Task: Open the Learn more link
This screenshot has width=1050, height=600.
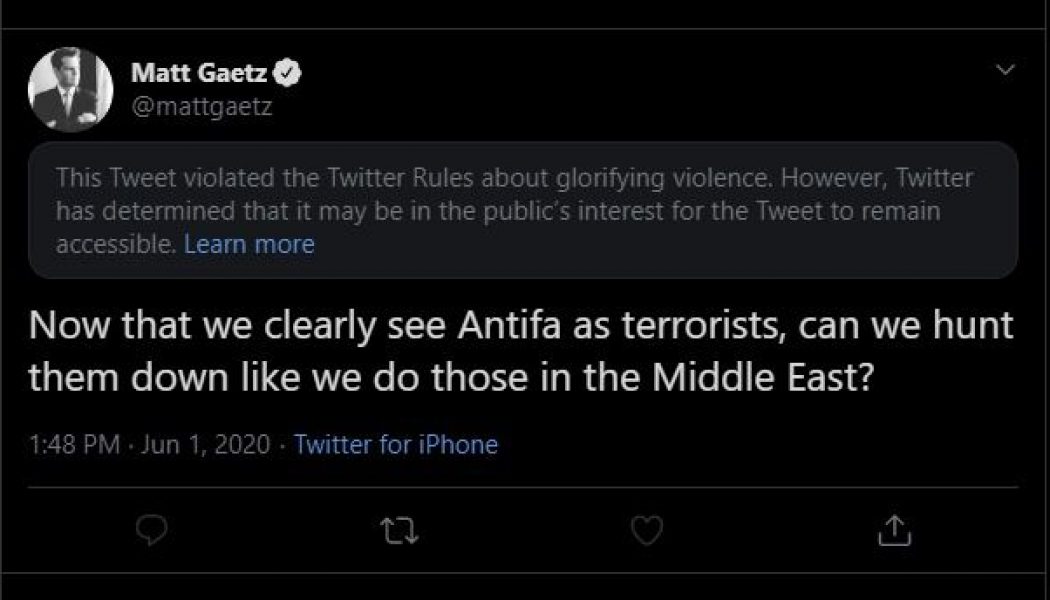Action: (247, 243)
